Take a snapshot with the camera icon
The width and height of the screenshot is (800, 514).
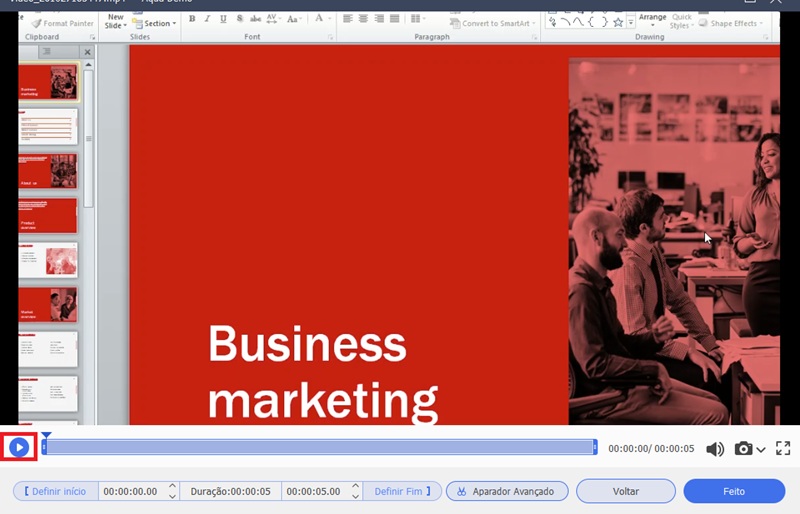(x=743, y=449)
